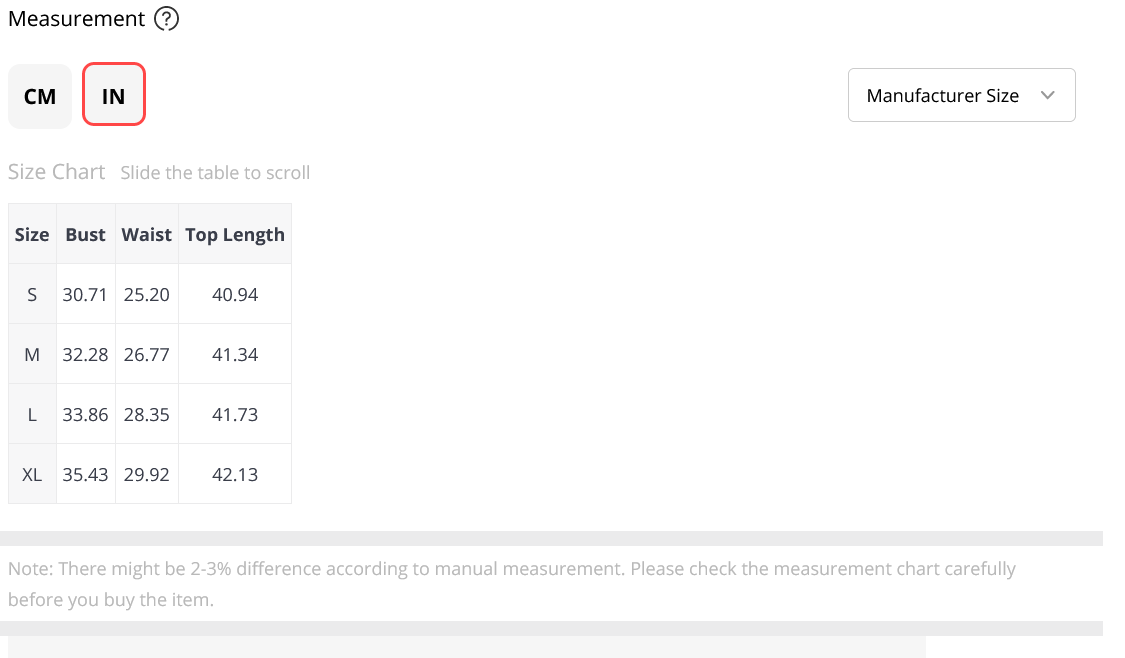Click the waist value 26.77 cell
Viewport: 1125px width, 658px height.
(146, 354)
